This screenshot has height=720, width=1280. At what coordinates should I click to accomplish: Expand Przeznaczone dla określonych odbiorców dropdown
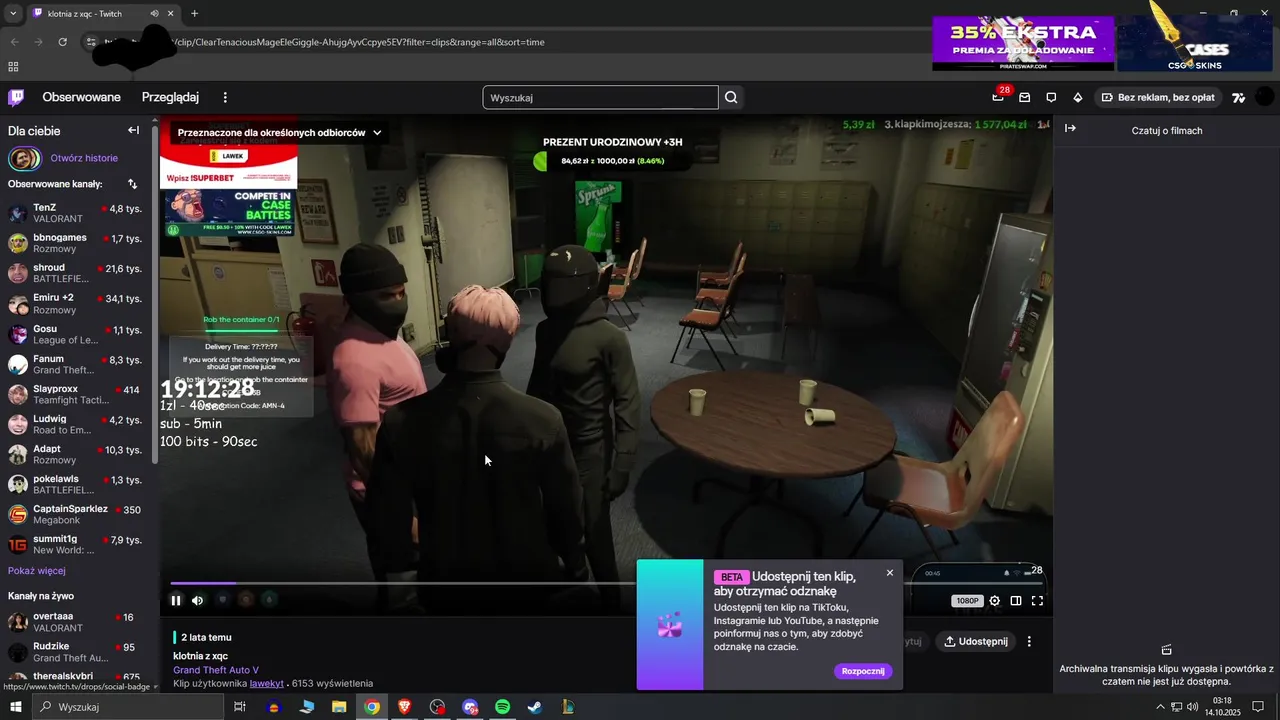click(279, 132)
